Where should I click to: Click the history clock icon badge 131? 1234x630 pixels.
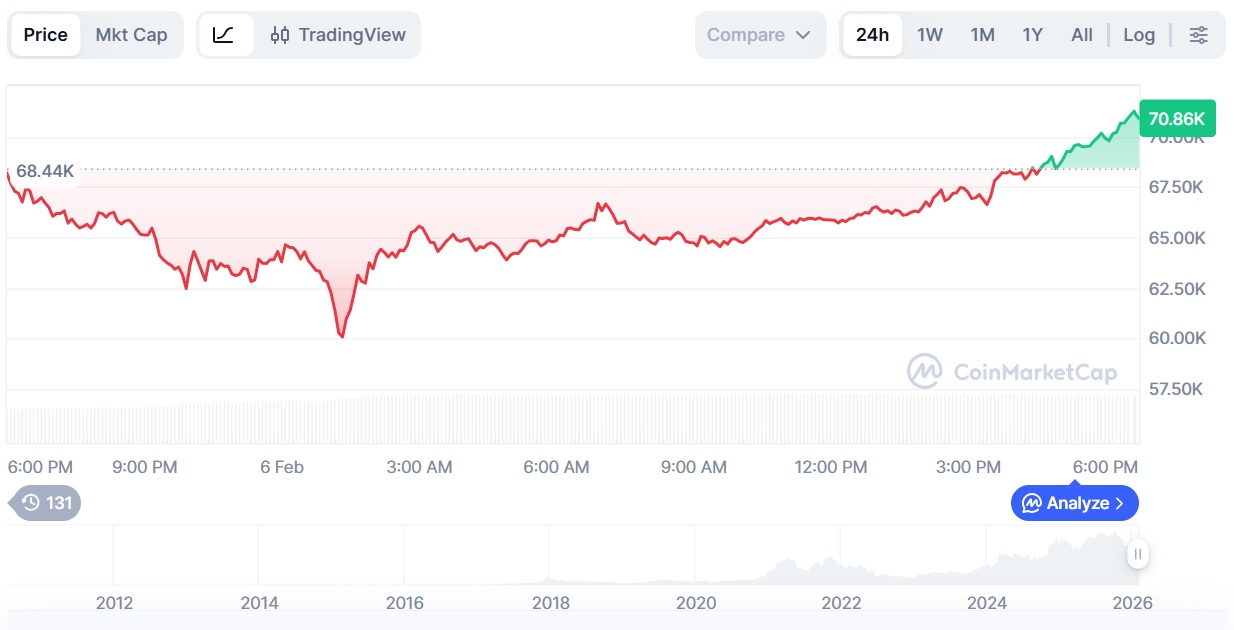(x=46, y=503)
